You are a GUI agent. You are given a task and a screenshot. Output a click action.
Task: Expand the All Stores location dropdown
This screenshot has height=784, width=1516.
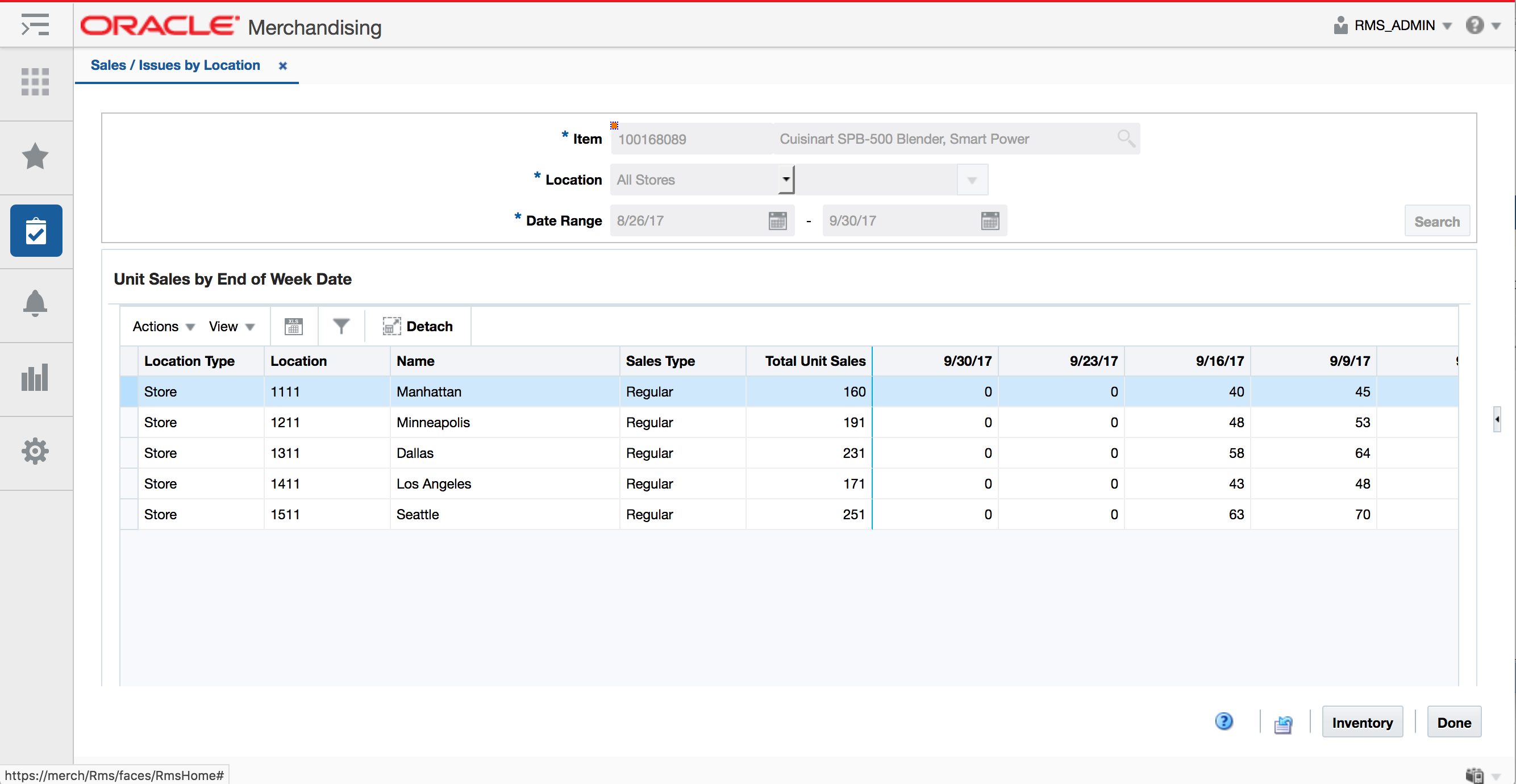tap(786, 180)
